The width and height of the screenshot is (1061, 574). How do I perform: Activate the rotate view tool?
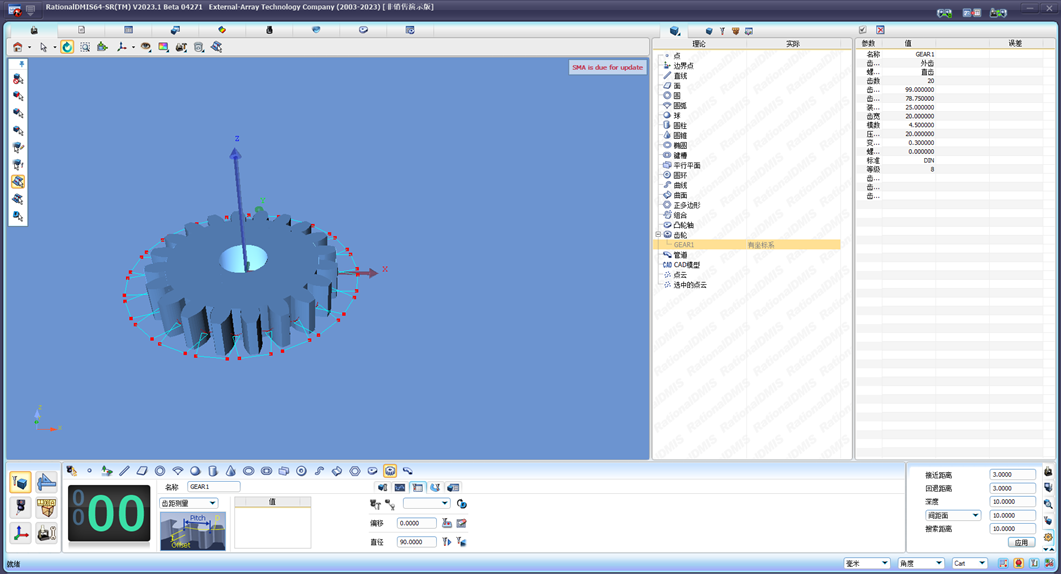[x=67, y=47]
